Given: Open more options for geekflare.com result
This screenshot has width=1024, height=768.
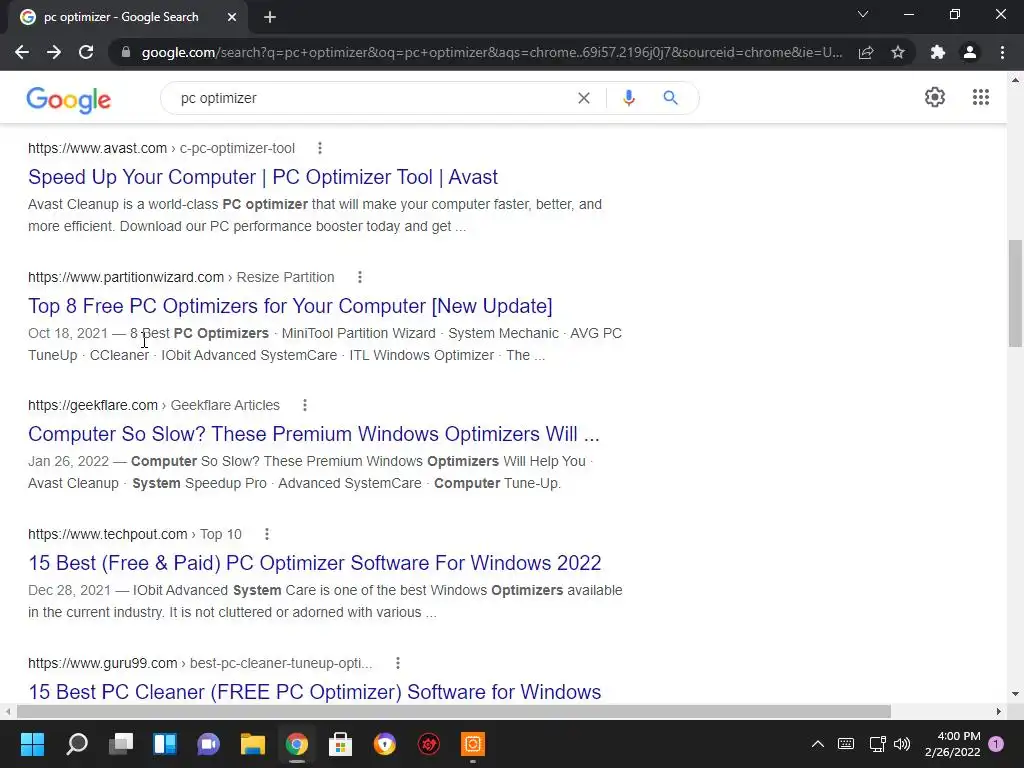Looking at the screenshot, I should point(305,405).
